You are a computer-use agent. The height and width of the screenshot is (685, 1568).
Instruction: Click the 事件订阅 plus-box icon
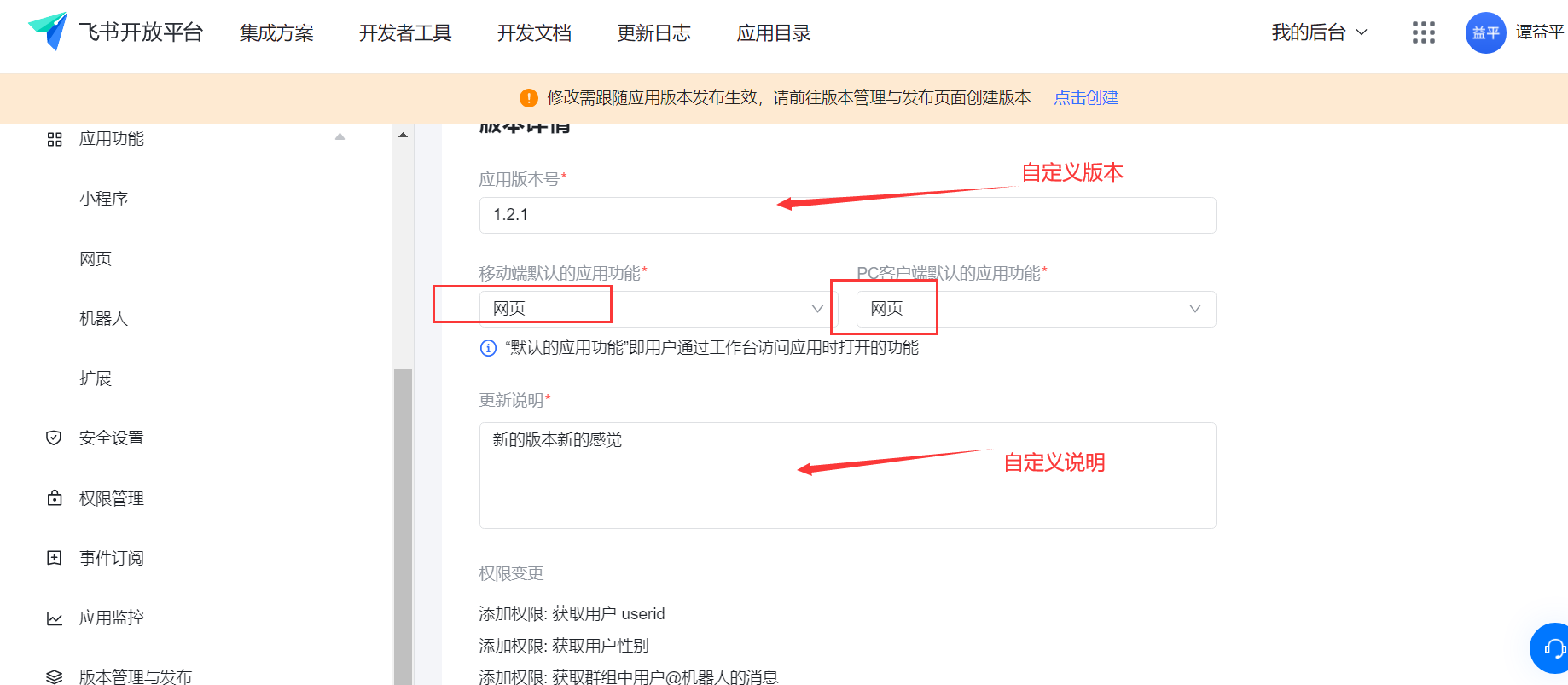coord(54,558)
